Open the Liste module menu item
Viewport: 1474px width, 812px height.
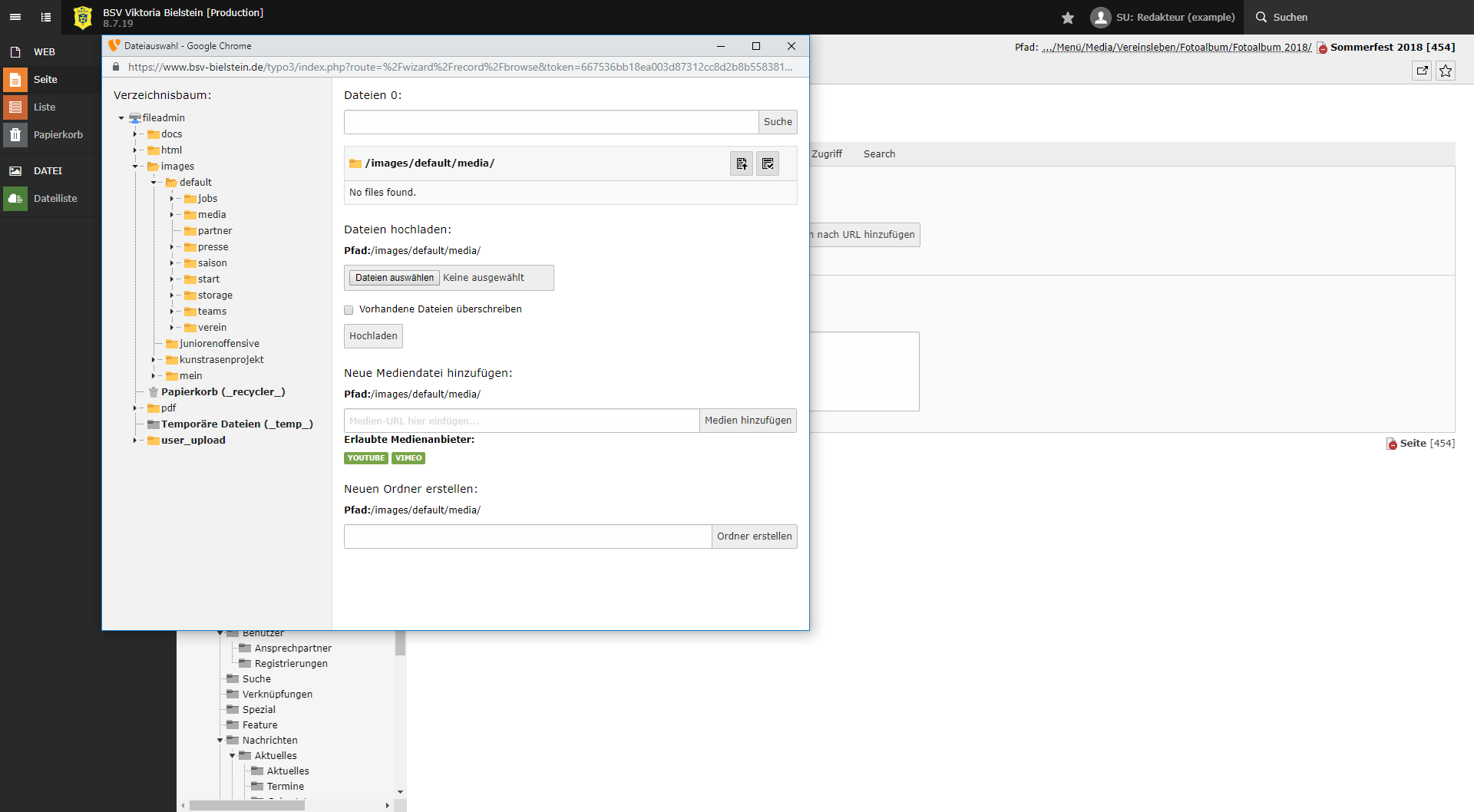[45, 107]
